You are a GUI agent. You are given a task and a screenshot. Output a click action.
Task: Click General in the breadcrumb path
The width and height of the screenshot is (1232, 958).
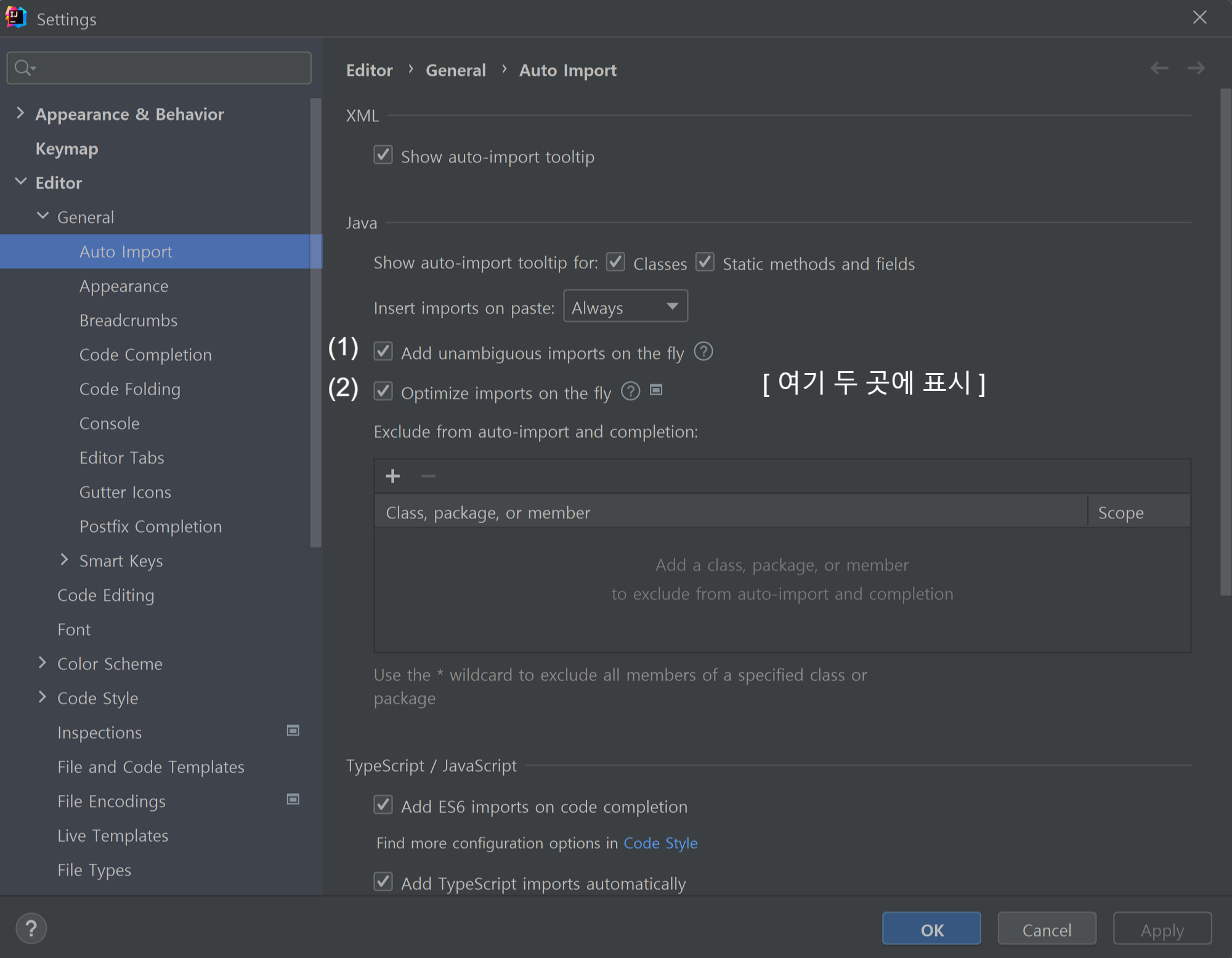(456, 70)
